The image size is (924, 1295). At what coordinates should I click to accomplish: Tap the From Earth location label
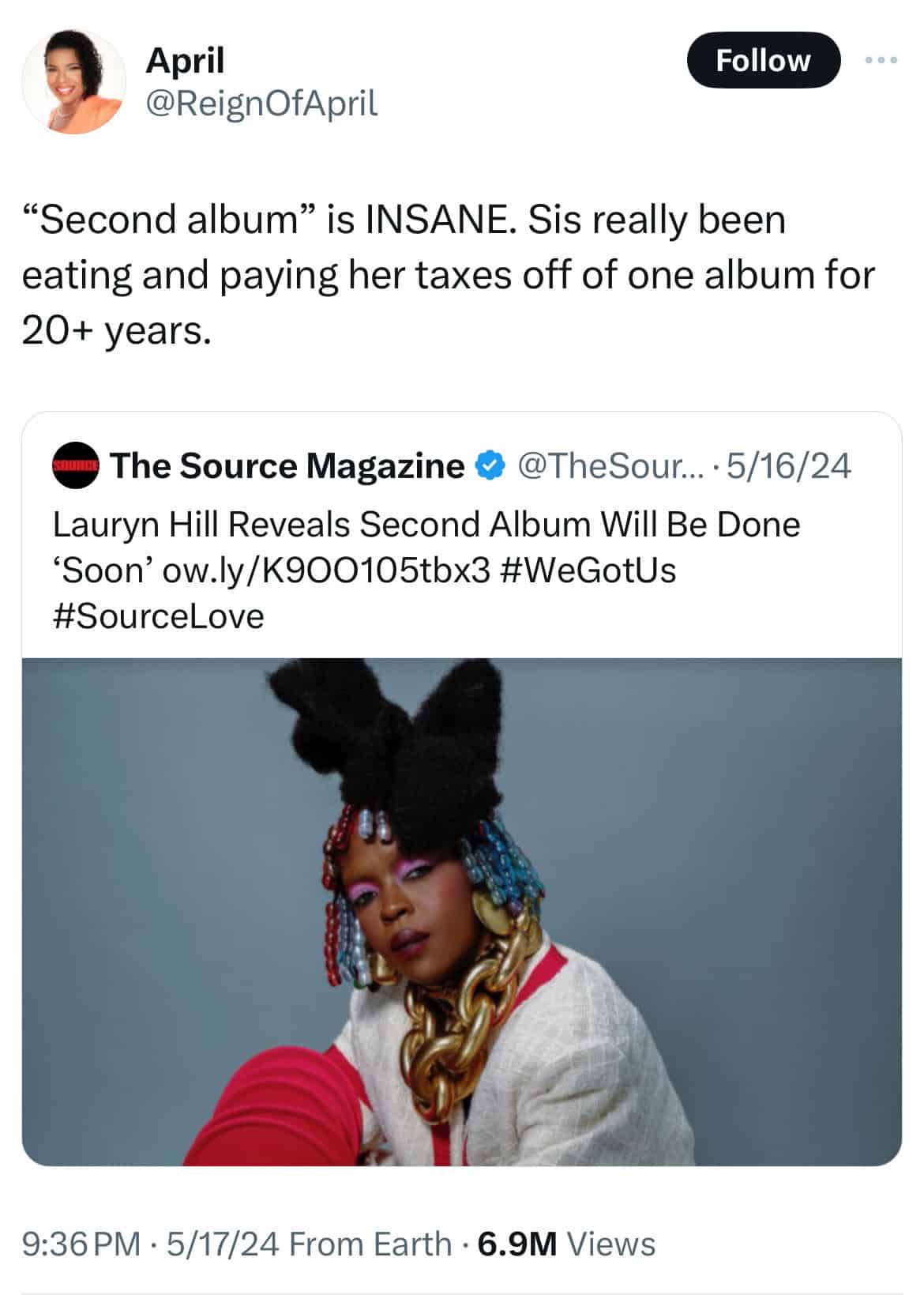click(x=370, y=1244)
